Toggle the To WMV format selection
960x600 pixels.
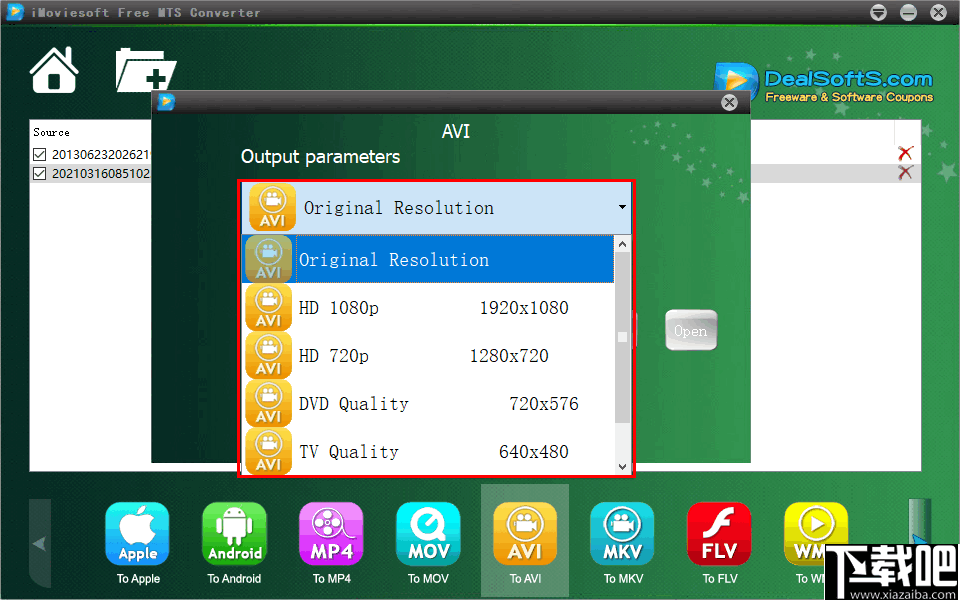click(x=816, y=533)
